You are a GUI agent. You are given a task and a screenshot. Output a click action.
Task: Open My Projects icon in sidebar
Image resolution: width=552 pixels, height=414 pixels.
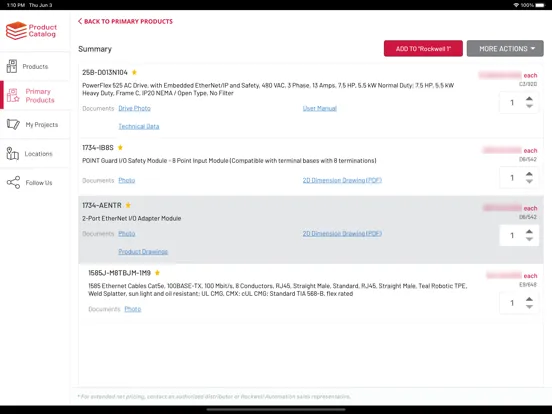[13, 124]
